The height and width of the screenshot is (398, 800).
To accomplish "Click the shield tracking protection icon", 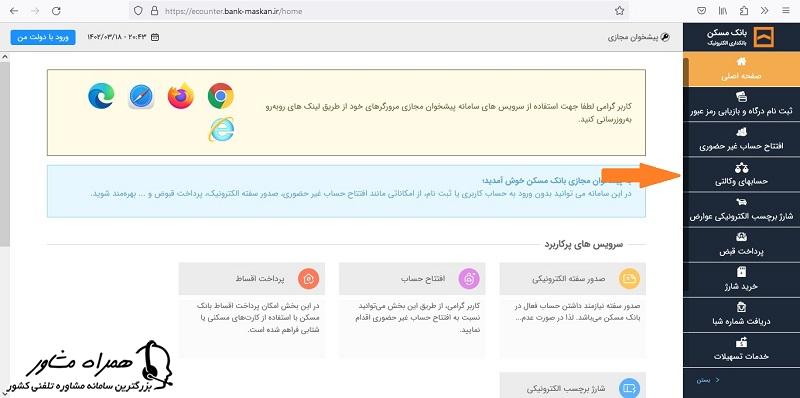I will point(138,11).
